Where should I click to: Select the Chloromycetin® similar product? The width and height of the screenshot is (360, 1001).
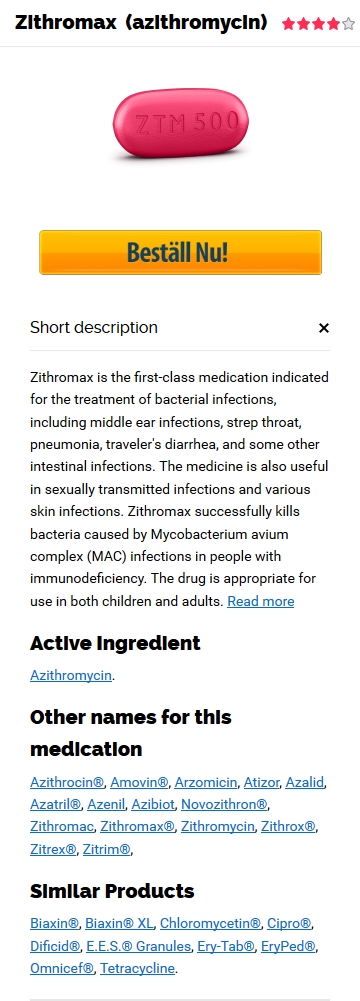211,924
